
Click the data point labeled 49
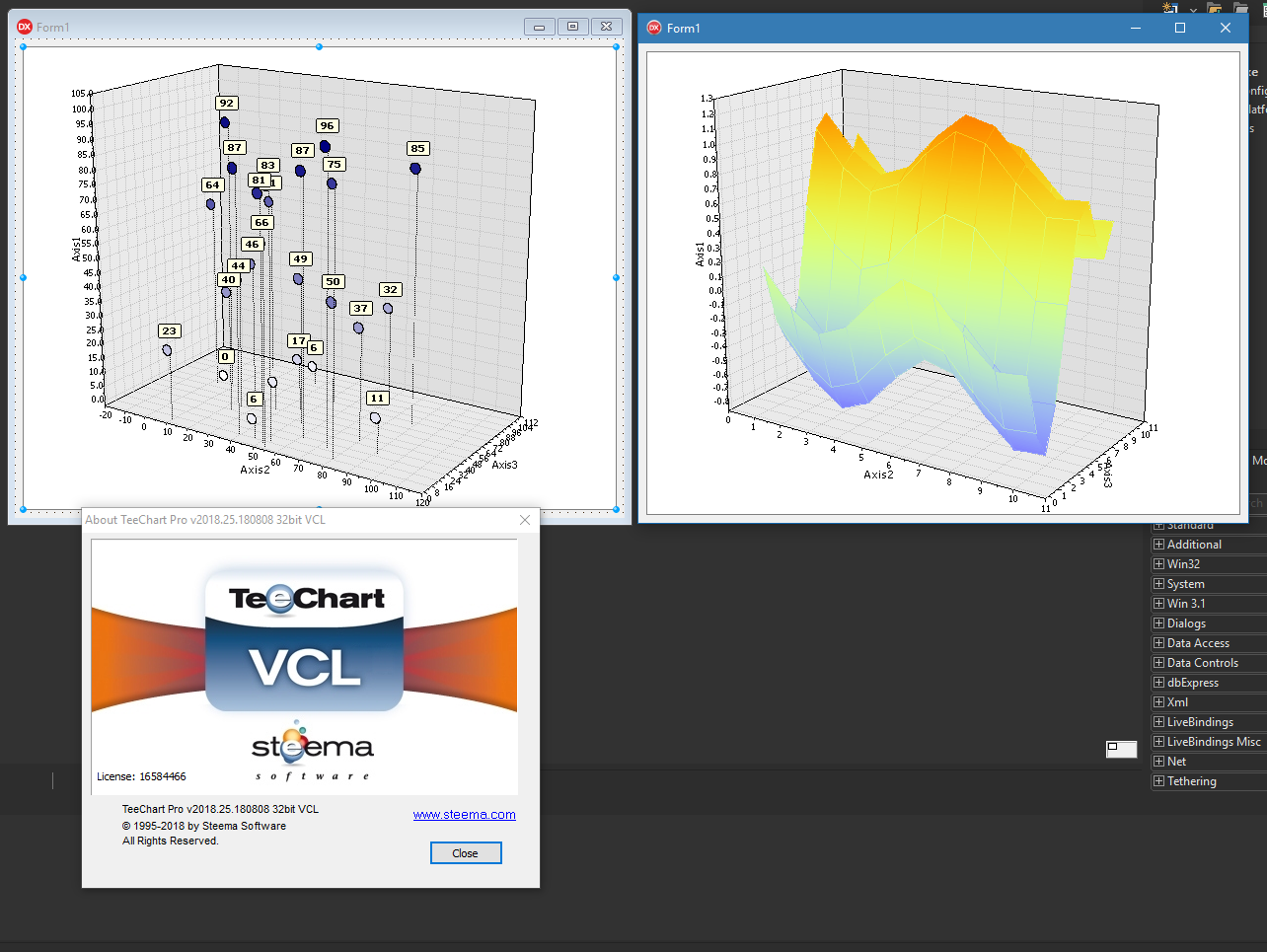298,279
